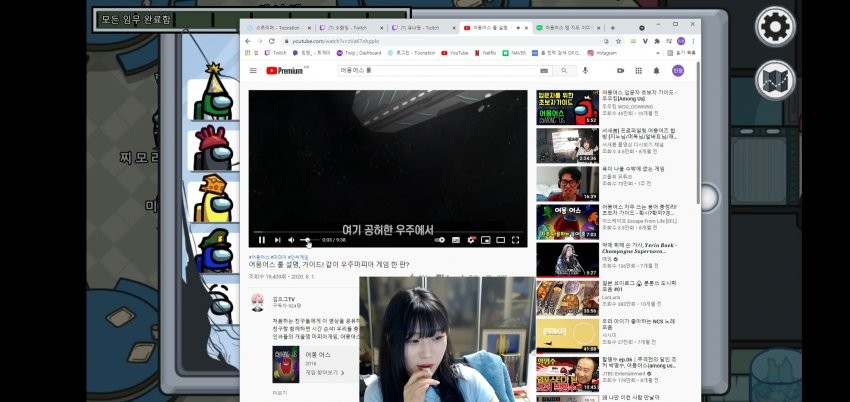This screenshot has height=402, width=850.
Task: Open the 41:59 suggested video thumbnail
Action: point(568,336)
